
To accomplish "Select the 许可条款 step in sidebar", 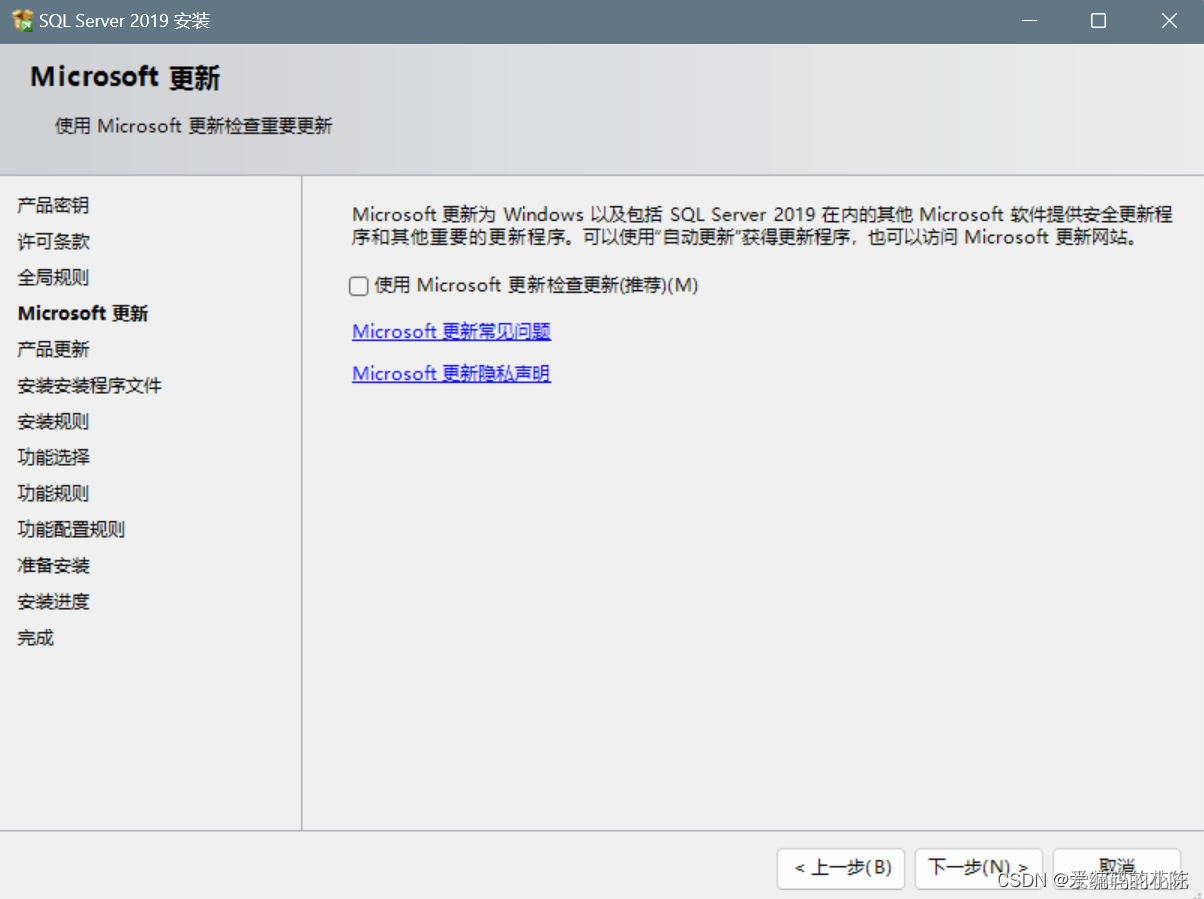I will pyautogui.click(x=53, y=242).
